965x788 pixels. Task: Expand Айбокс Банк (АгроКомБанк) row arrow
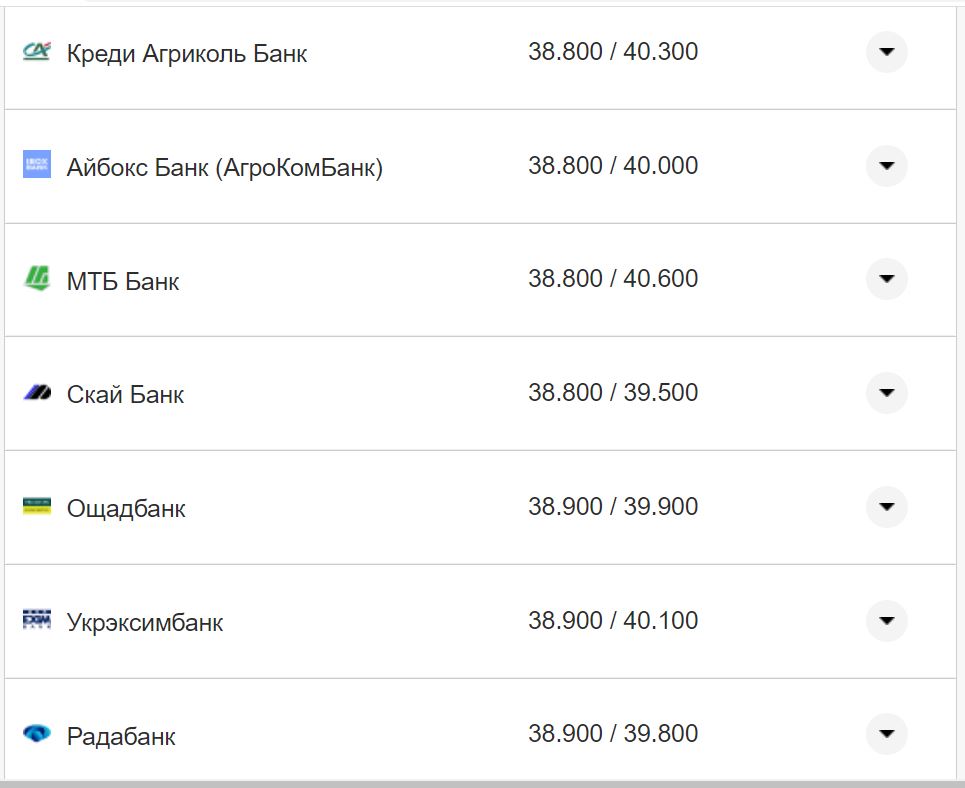coord(886,166)
